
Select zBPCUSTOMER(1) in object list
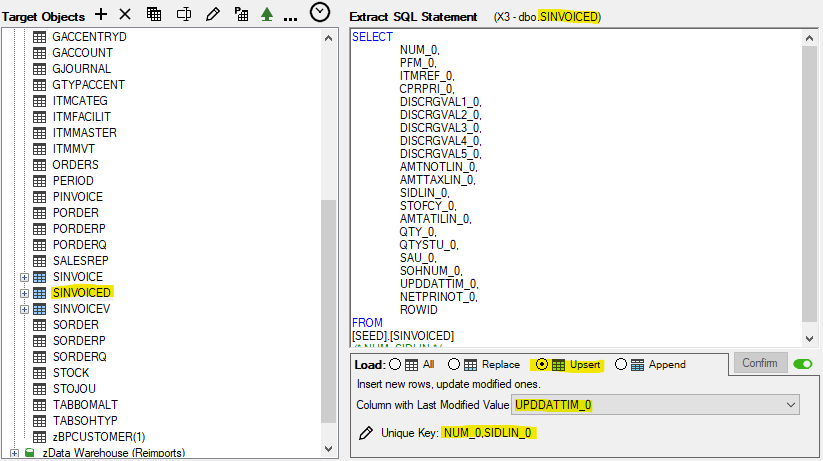tap(98, 437)
